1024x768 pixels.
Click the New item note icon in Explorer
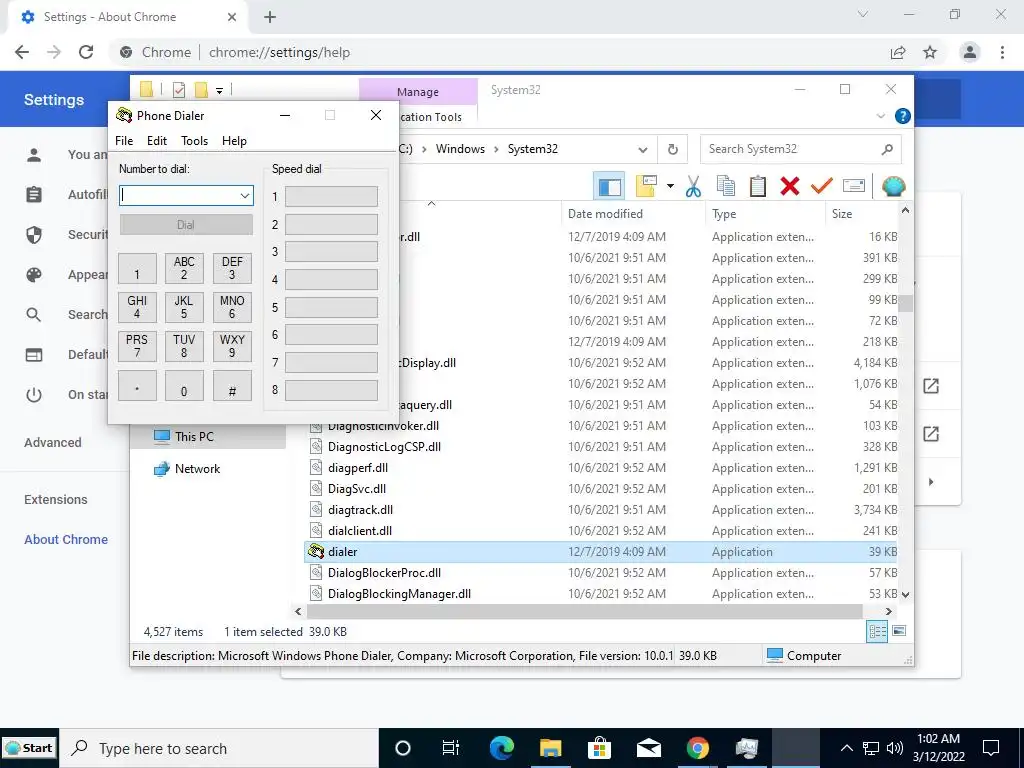[x=646, y=187]
